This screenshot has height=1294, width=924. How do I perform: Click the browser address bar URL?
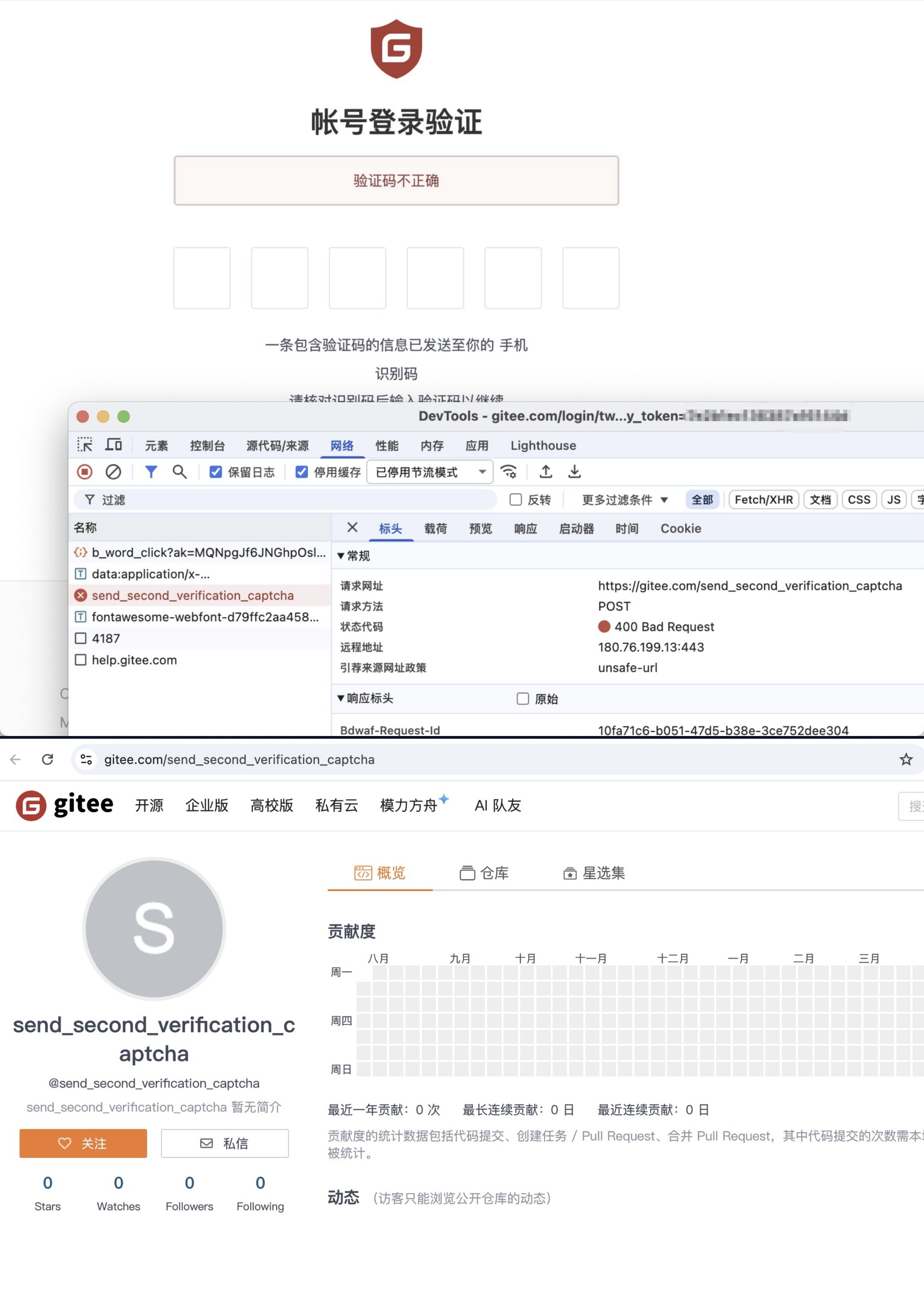click(x=240, y=760)
